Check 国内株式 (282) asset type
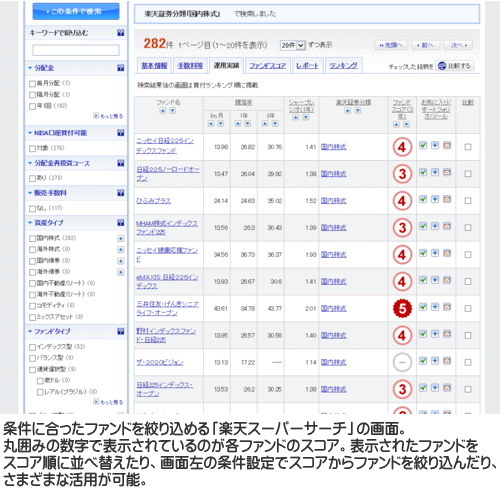This screenshot has width=500, height=495. tap(32, 238)
